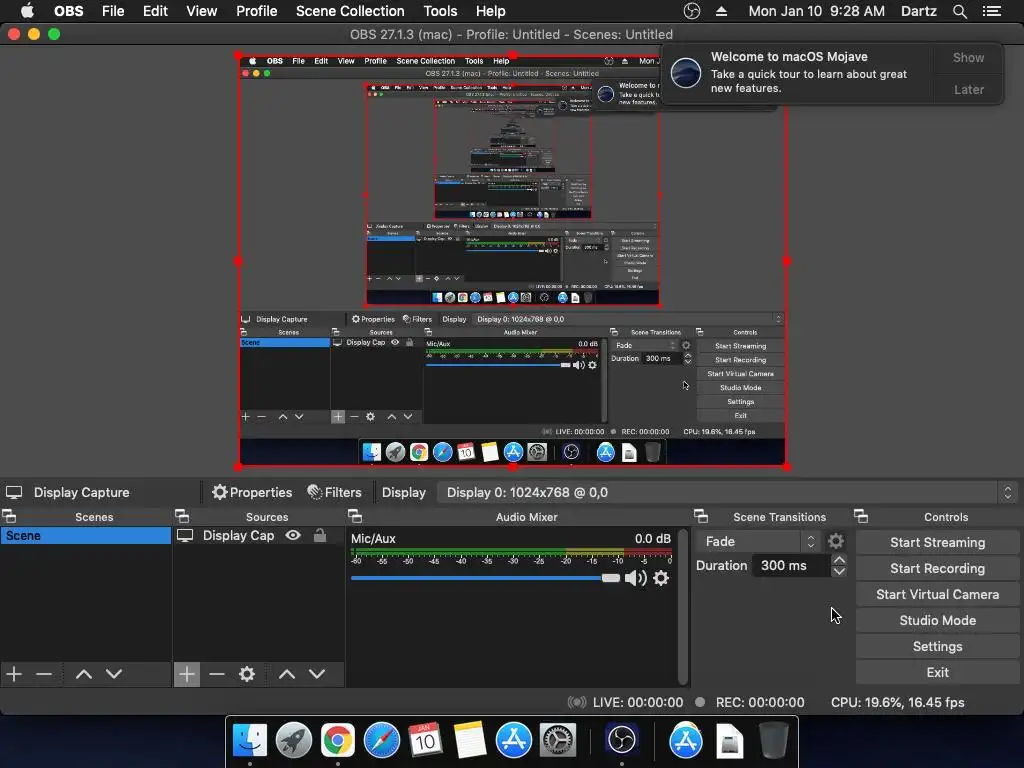Image resolution: width=1024 pixels, height=768 pixels.
Task: Open source Properties in toolbar
Action: click(x=252, y=492)
